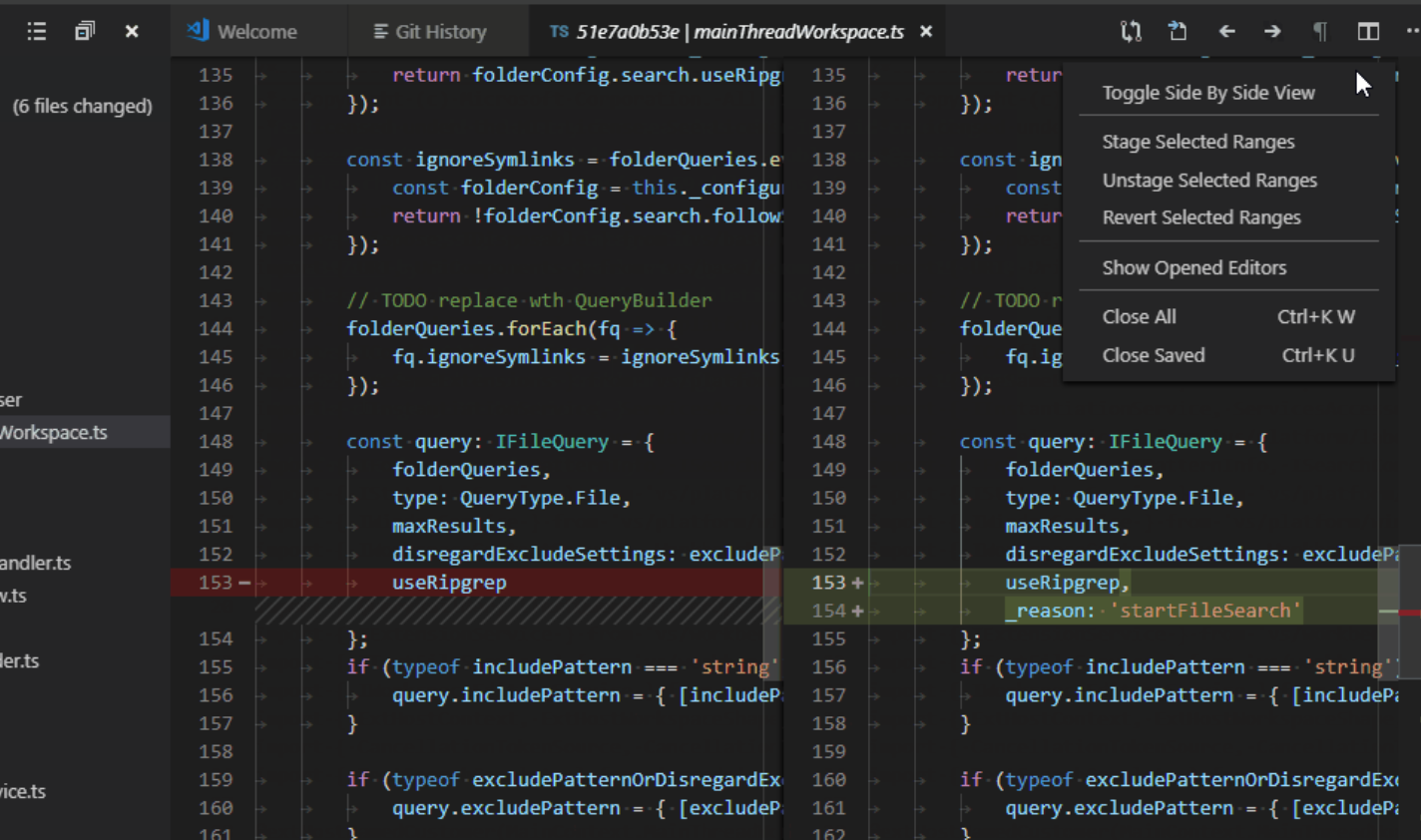
Task: Open changes compare icon in editor toolbar
Action: 1131,31
